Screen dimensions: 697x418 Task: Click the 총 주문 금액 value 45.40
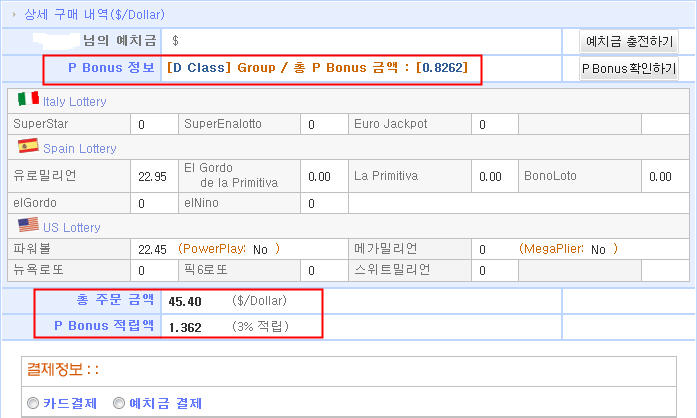coord(185,301)
